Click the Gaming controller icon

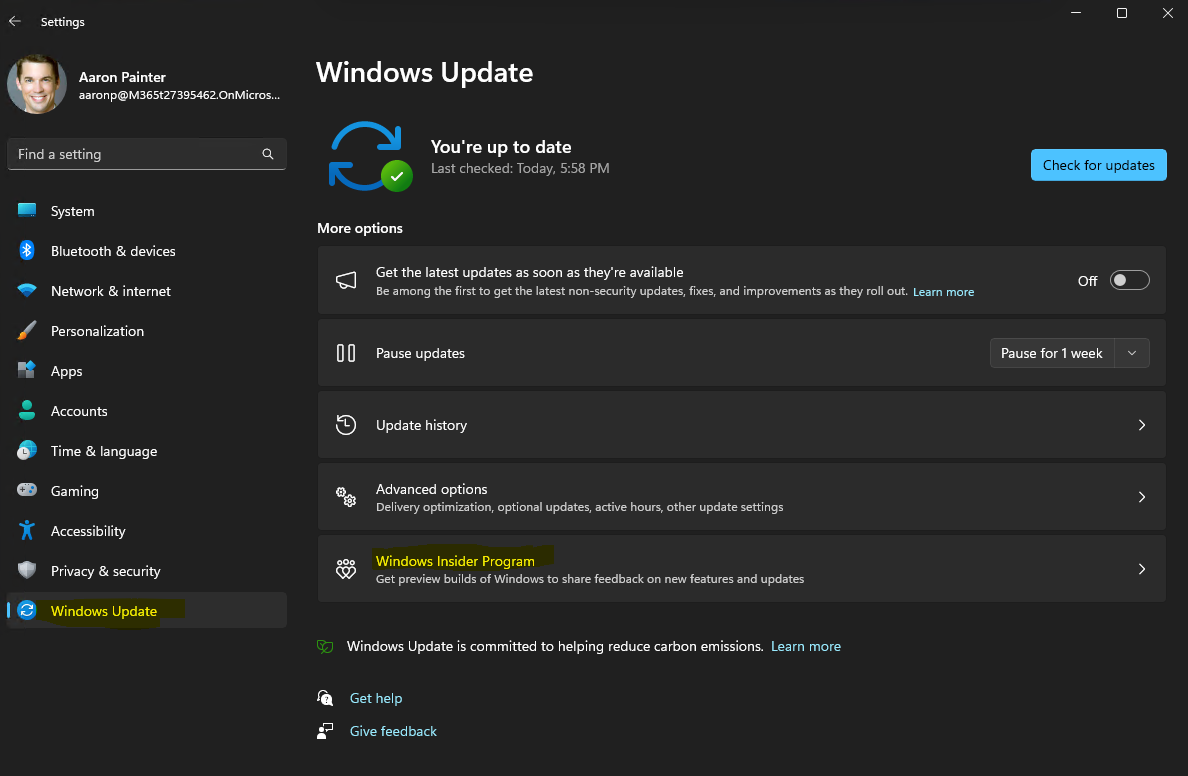[x=27, y=490]
